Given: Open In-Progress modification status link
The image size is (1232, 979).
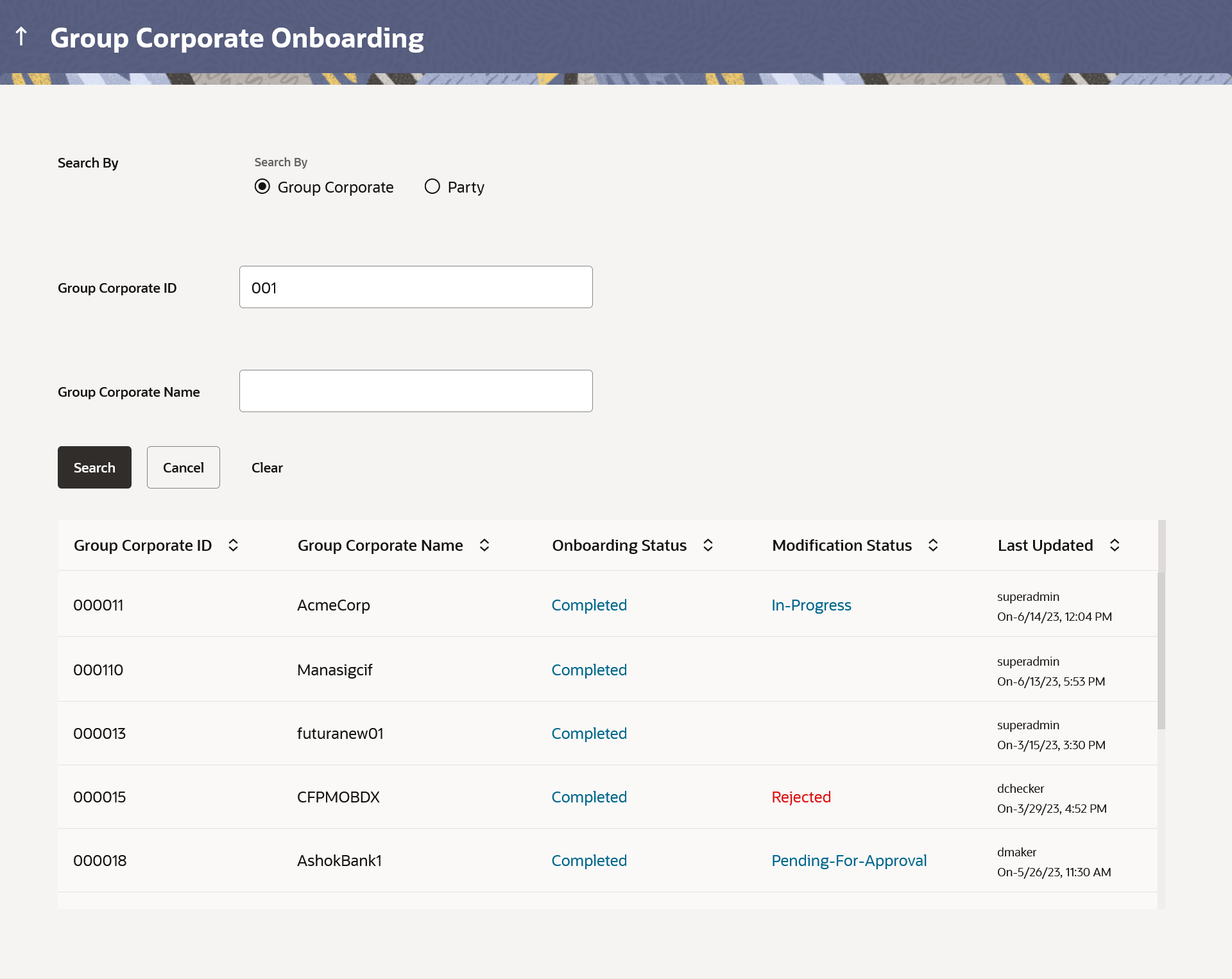Looking at the screenshot, I should coord(810,605).
